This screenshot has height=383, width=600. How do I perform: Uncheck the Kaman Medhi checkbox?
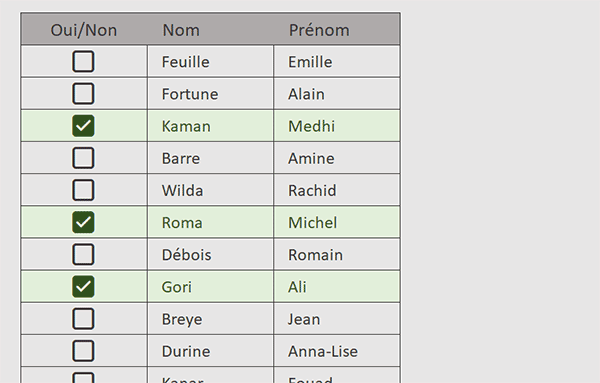tap(83, 125)
